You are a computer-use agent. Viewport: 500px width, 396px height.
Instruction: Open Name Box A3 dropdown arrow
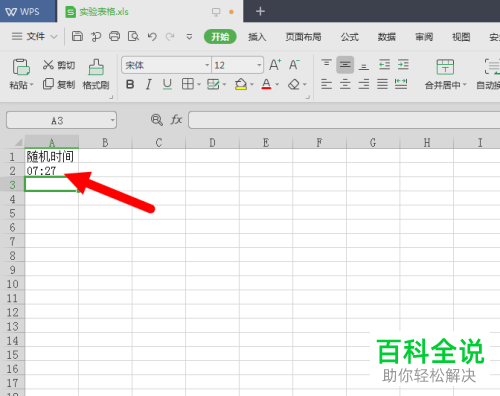113,120
